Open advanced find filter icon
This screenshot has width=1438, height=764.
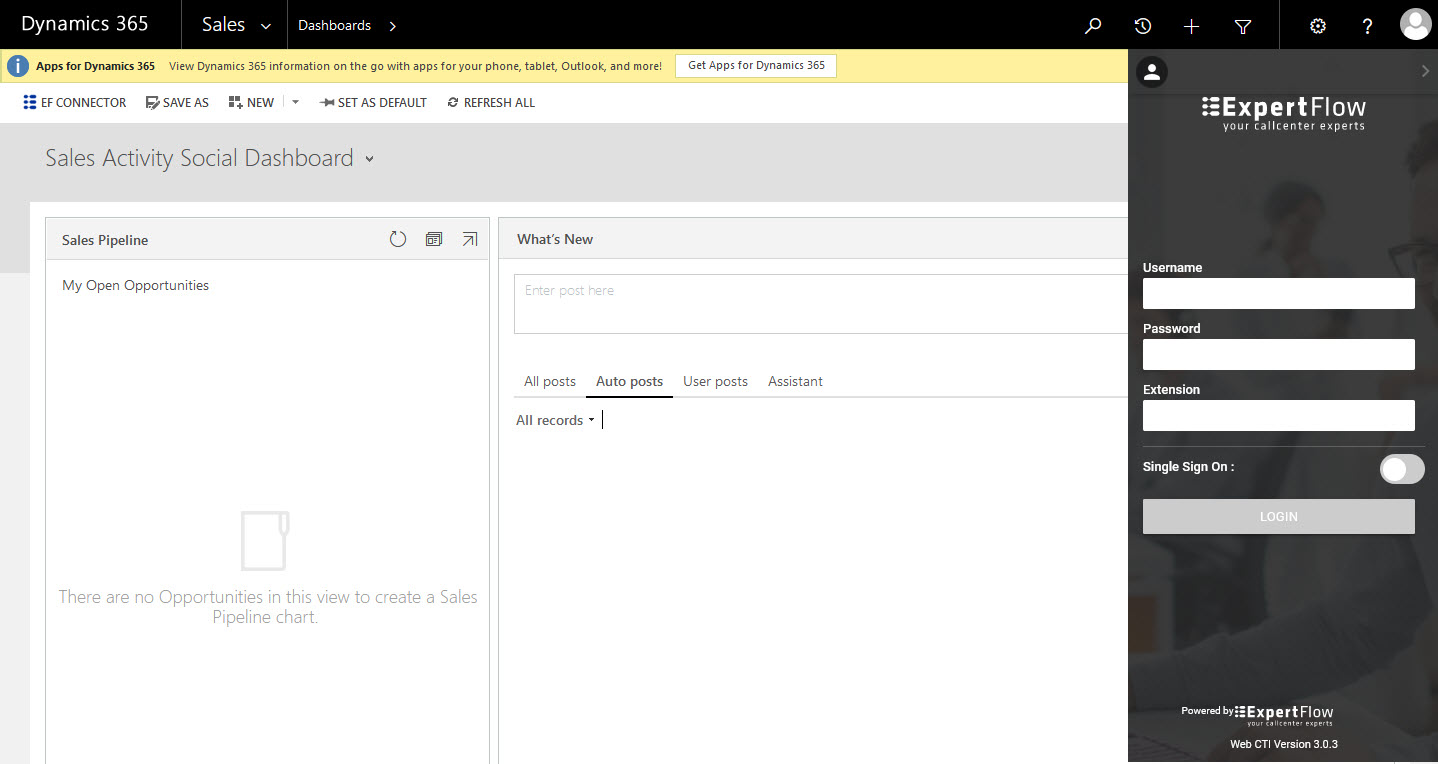pyautogui.click(x=1243, y=26)
